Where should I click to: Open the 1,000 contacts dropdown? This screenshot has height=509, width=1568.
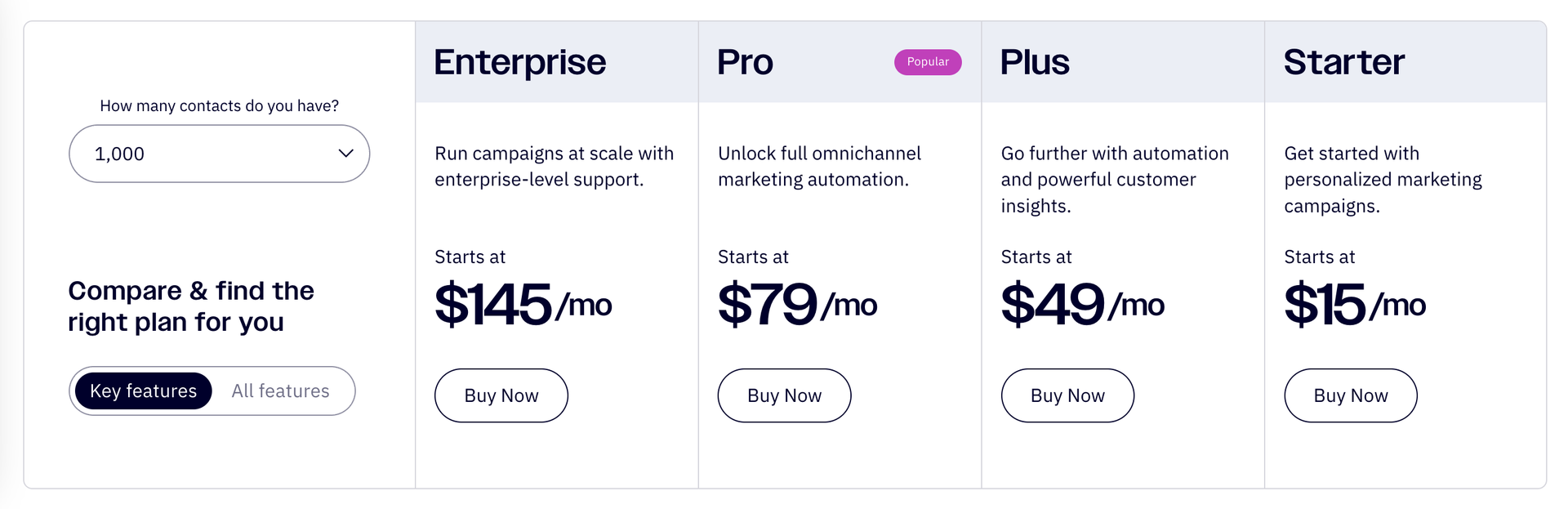pos(219,154)
